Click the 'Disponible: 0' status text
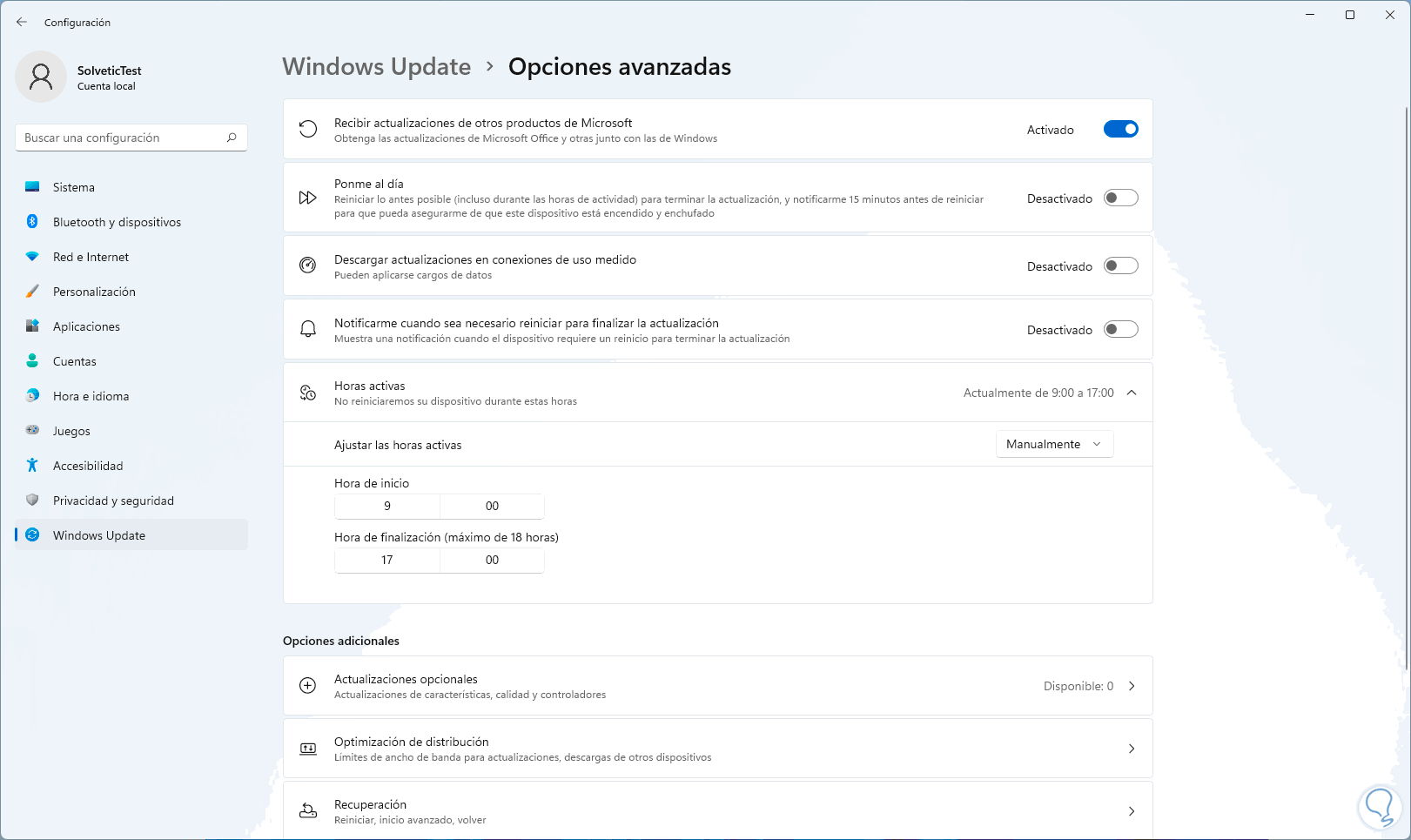Viewport: 1411px width, 840px height. point(1078,686)
